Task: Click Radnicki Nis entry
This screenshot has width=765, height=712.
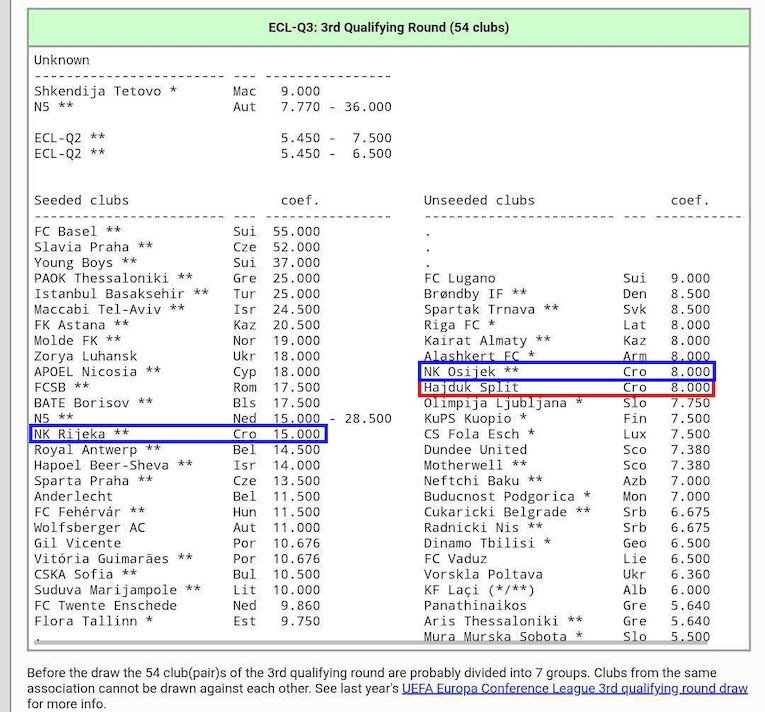Action: (x=567, y=528)
